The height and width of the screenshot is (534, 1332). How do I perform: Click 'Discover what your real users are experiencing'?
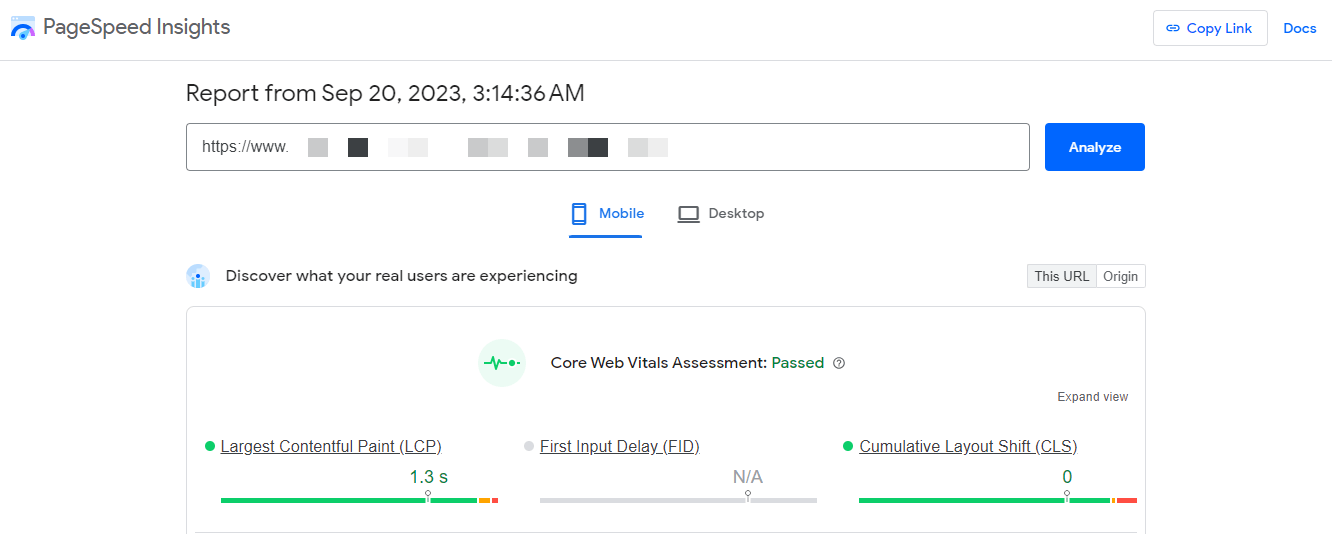(401, 276)
